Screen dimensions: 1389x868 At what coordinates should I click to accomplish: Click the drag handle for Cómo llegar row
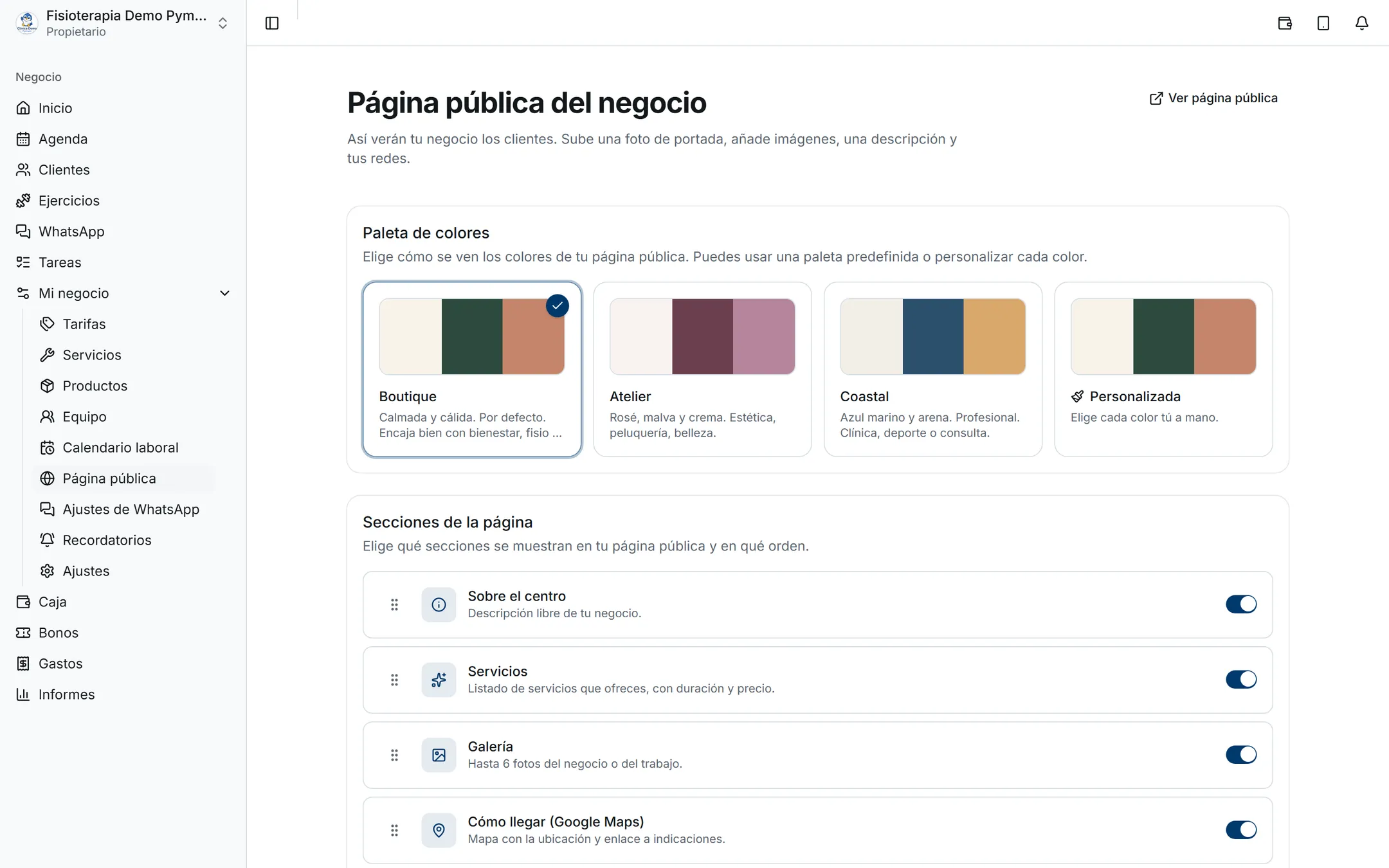pos(394,830)
